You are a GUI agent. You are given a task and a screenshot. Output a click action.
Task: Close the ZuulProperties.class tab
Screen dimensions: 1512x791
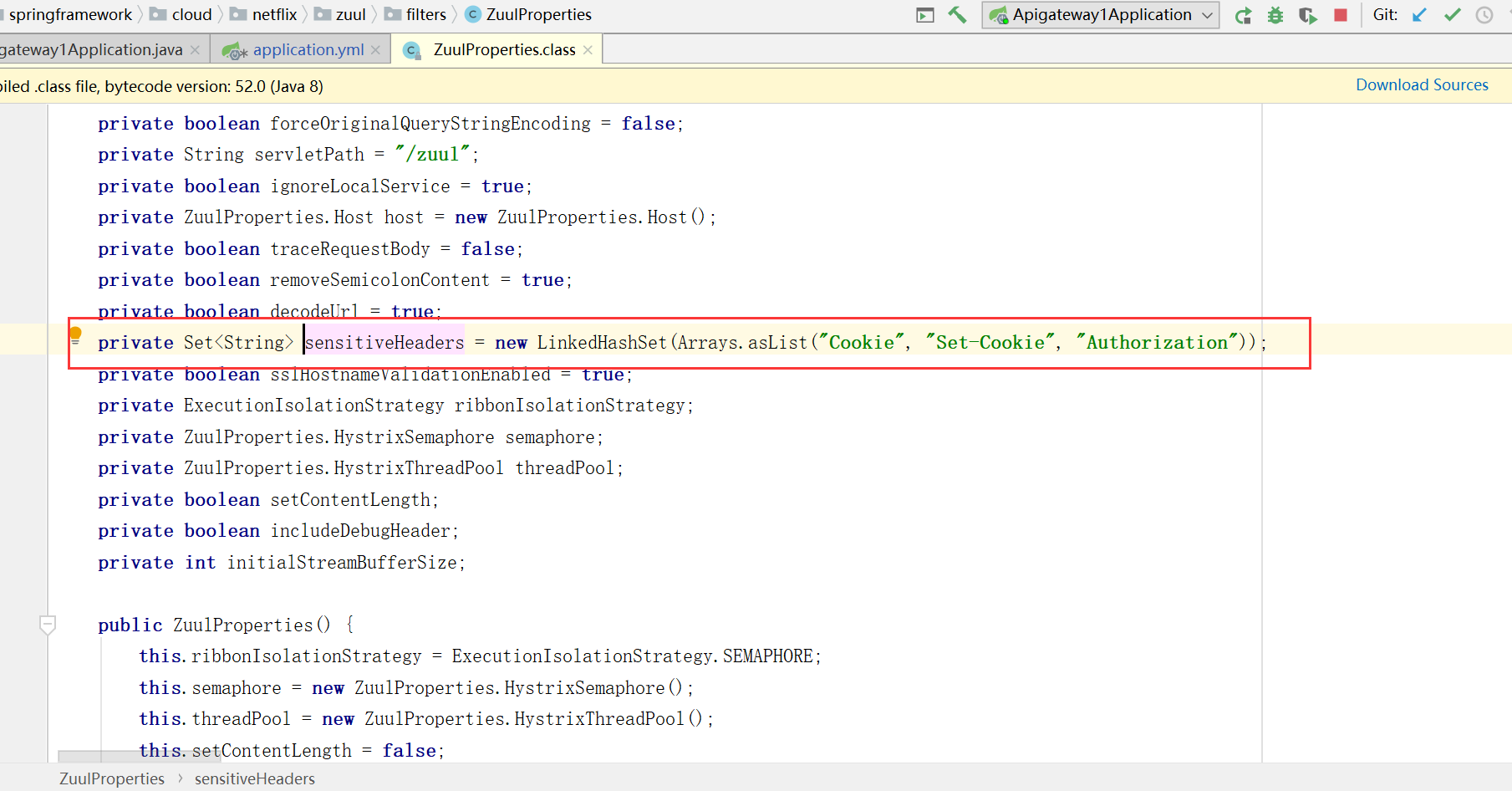pos(588,50)
